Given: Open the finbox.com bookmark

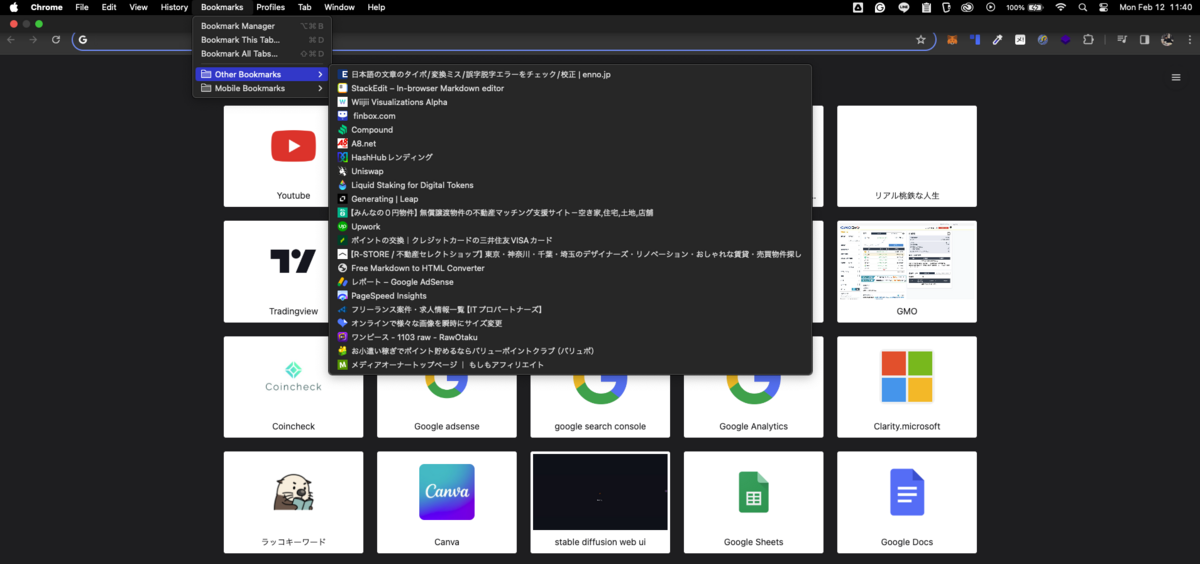Looking at the screenshot, I should [x=570, y=116].
